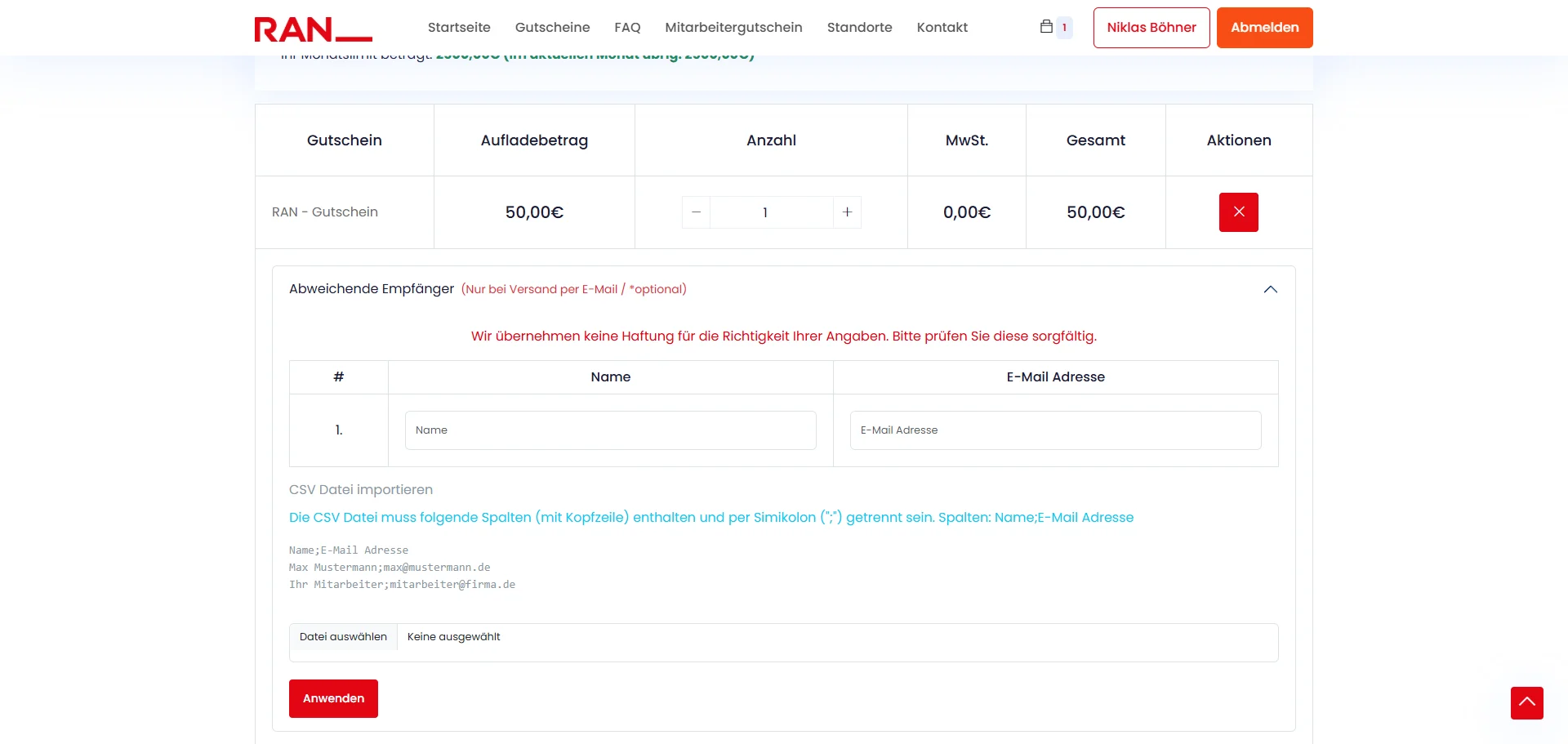The image size is (1568, 744).
Task: Open the FAQ page
Action: pos(627,28)
